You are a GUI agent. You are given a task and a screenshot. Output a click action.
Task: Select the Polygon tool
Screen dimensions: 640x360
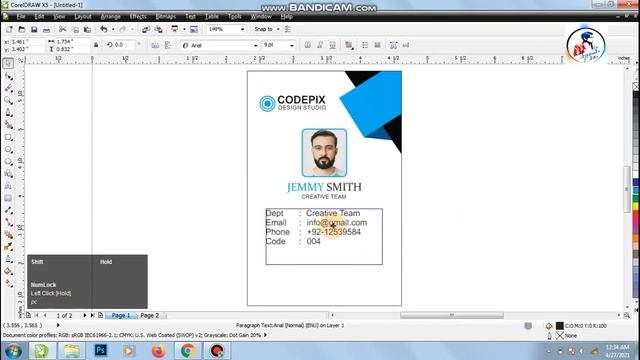click(8, 162)
